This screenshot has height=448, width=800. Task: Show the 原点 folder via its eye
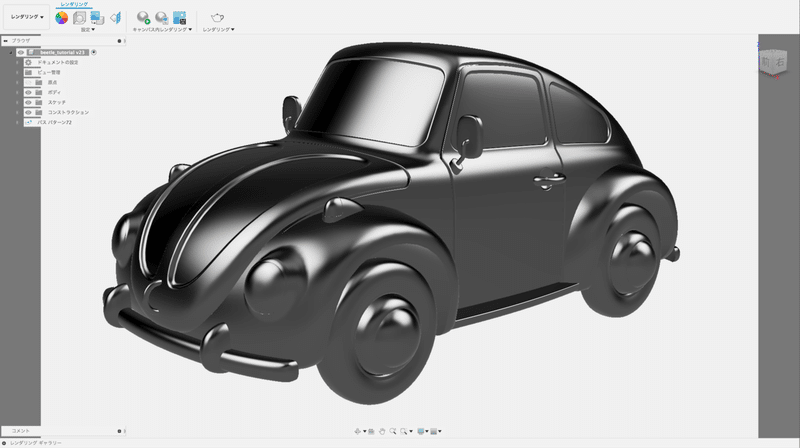coord(29,82)
